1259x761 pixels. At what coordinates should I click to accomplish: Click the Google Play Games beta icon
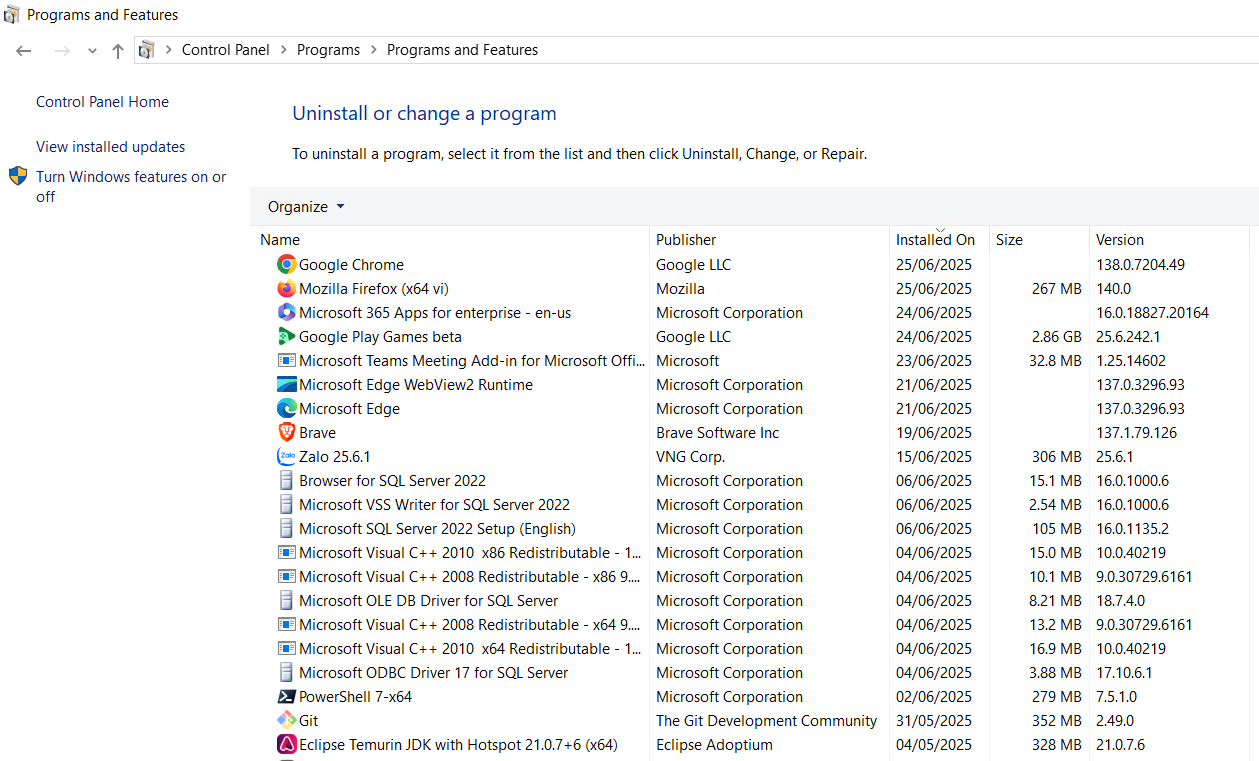click(x=286, y=337)
